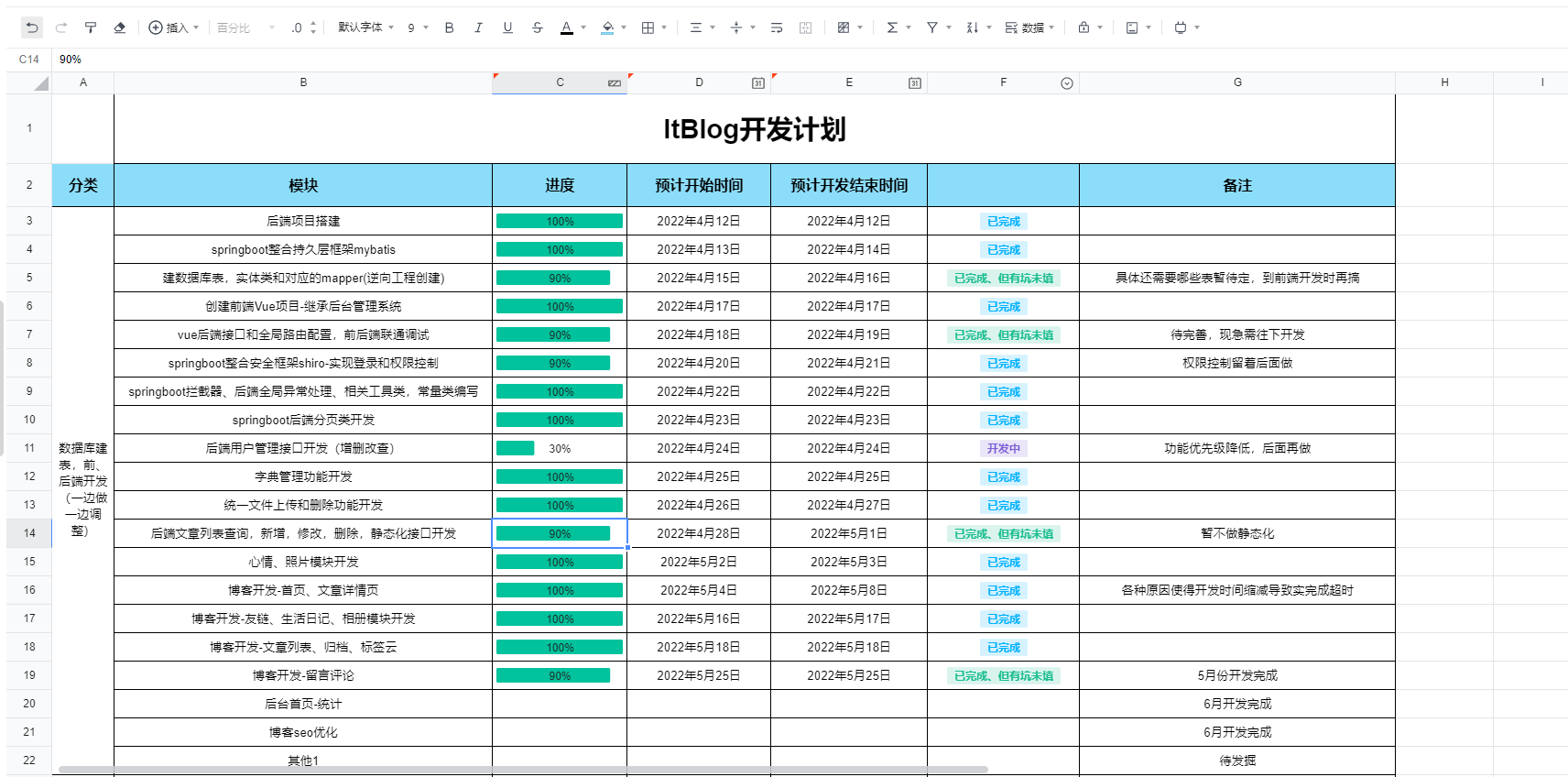Select row 2 header
Image resolution: width=1568 pixels, height=777 pixels.
pyautogui.click(x=29, y=185)
